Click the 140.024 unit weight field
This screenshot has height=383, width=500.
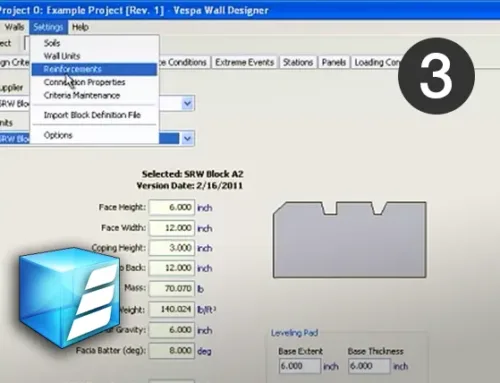click(x=171, y=309)
